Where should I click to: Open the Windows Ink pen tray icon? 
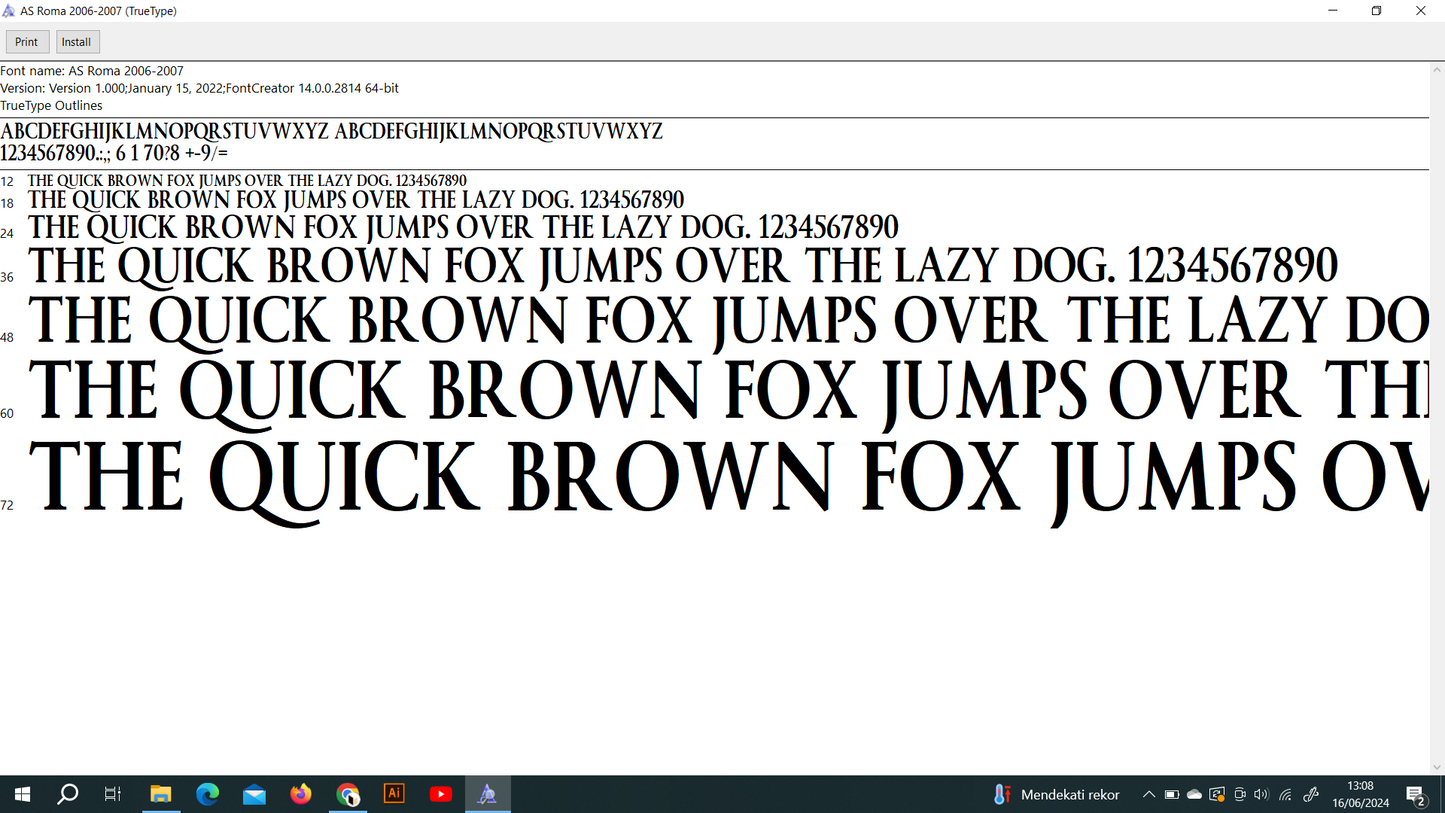tap(1310, 793)
